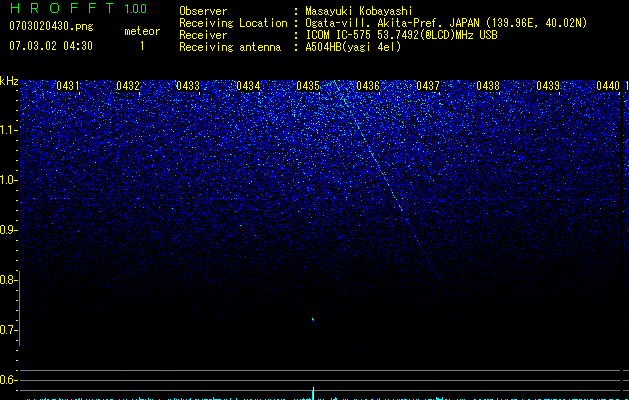Screen dimensions: 629x400
Task: Click the Receiver label
Action: [203, 35]
